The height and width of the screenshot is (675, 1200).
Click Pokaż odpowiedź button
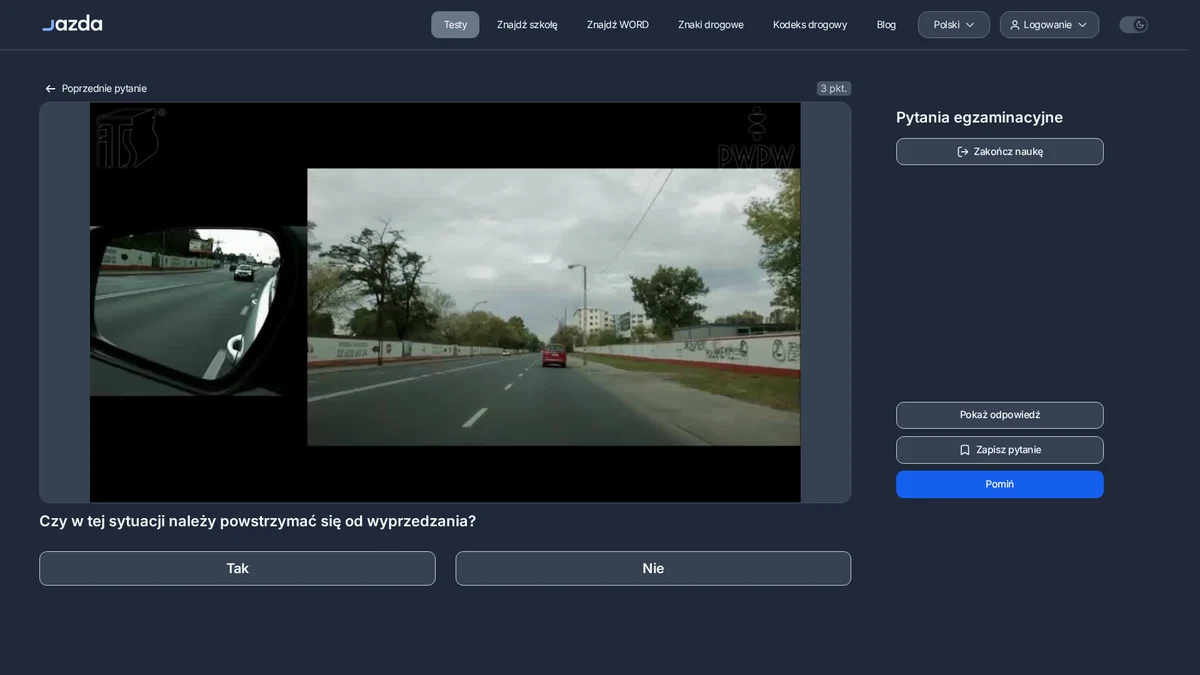click(x=1000, y=415)
